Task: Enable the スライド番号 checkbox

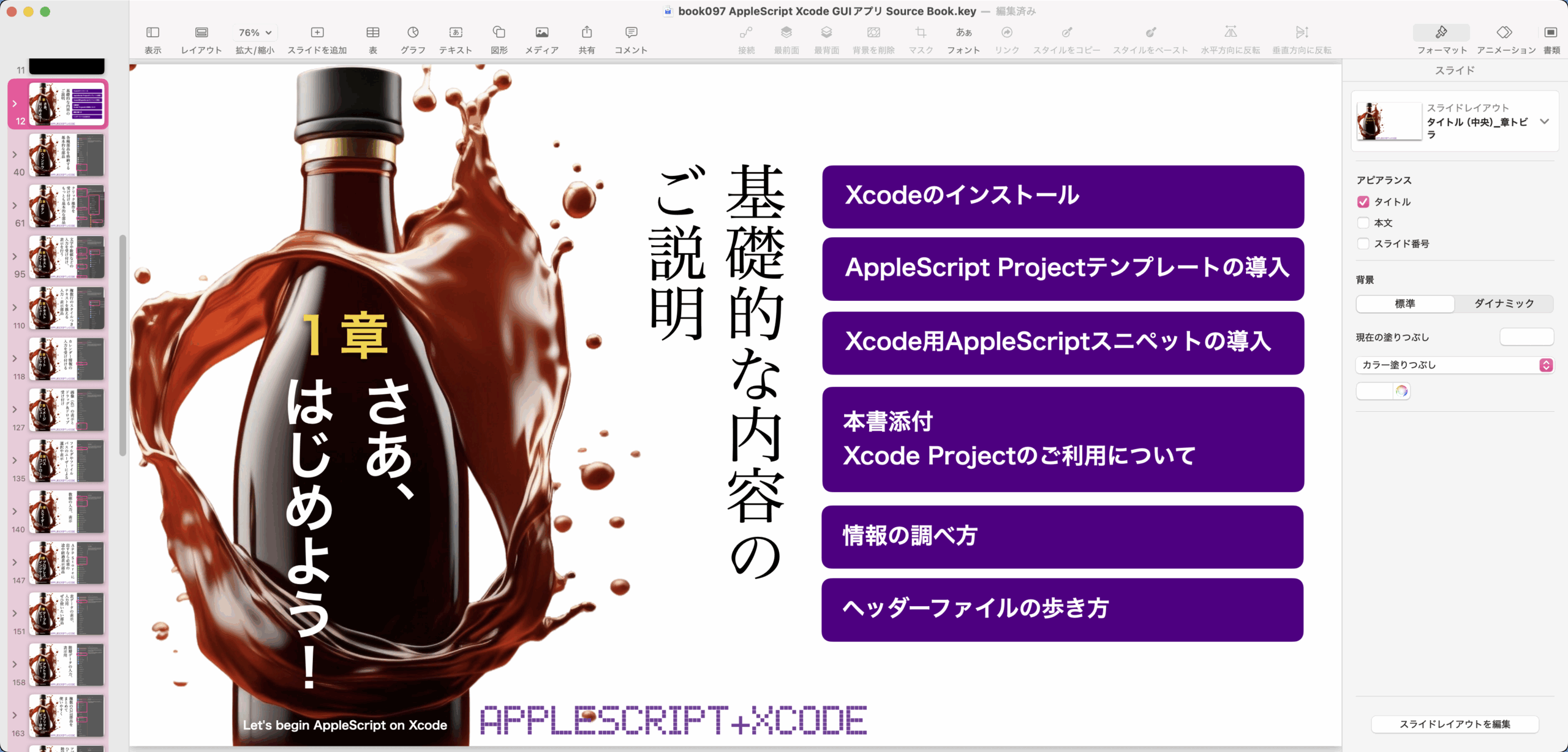Action: (x=1363, y=243)
